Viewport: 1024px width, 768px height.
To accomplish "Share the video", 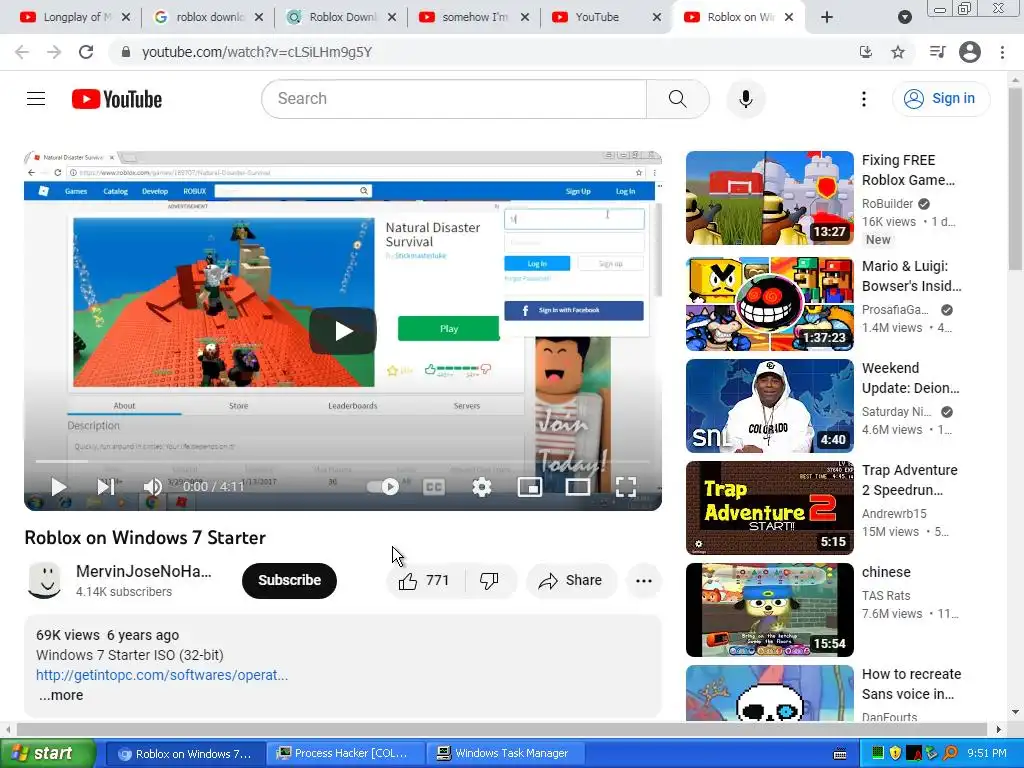I will 570,580.
